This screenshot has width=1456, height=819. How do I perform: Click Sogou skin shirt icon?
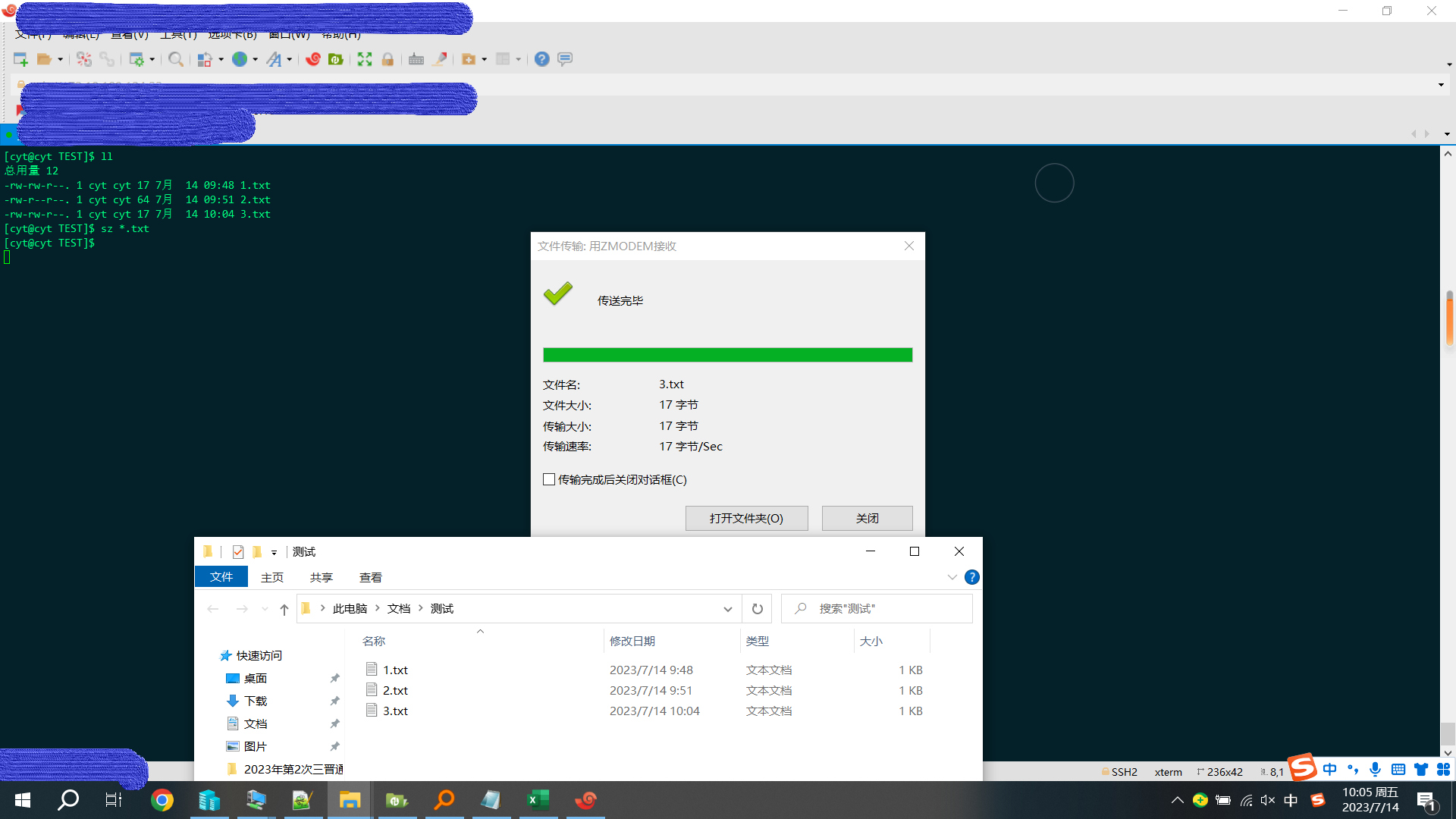[1421, 770]
